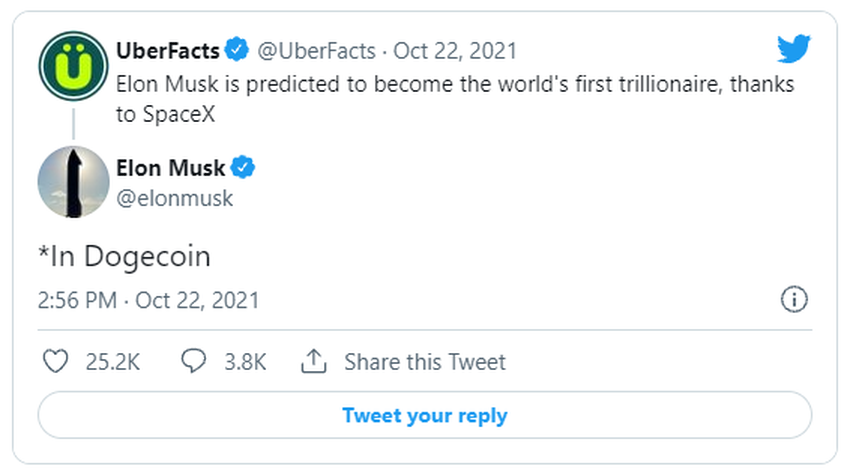Click Elon Musk's blue verified badge
850x475 pixels.
point(243,167)
